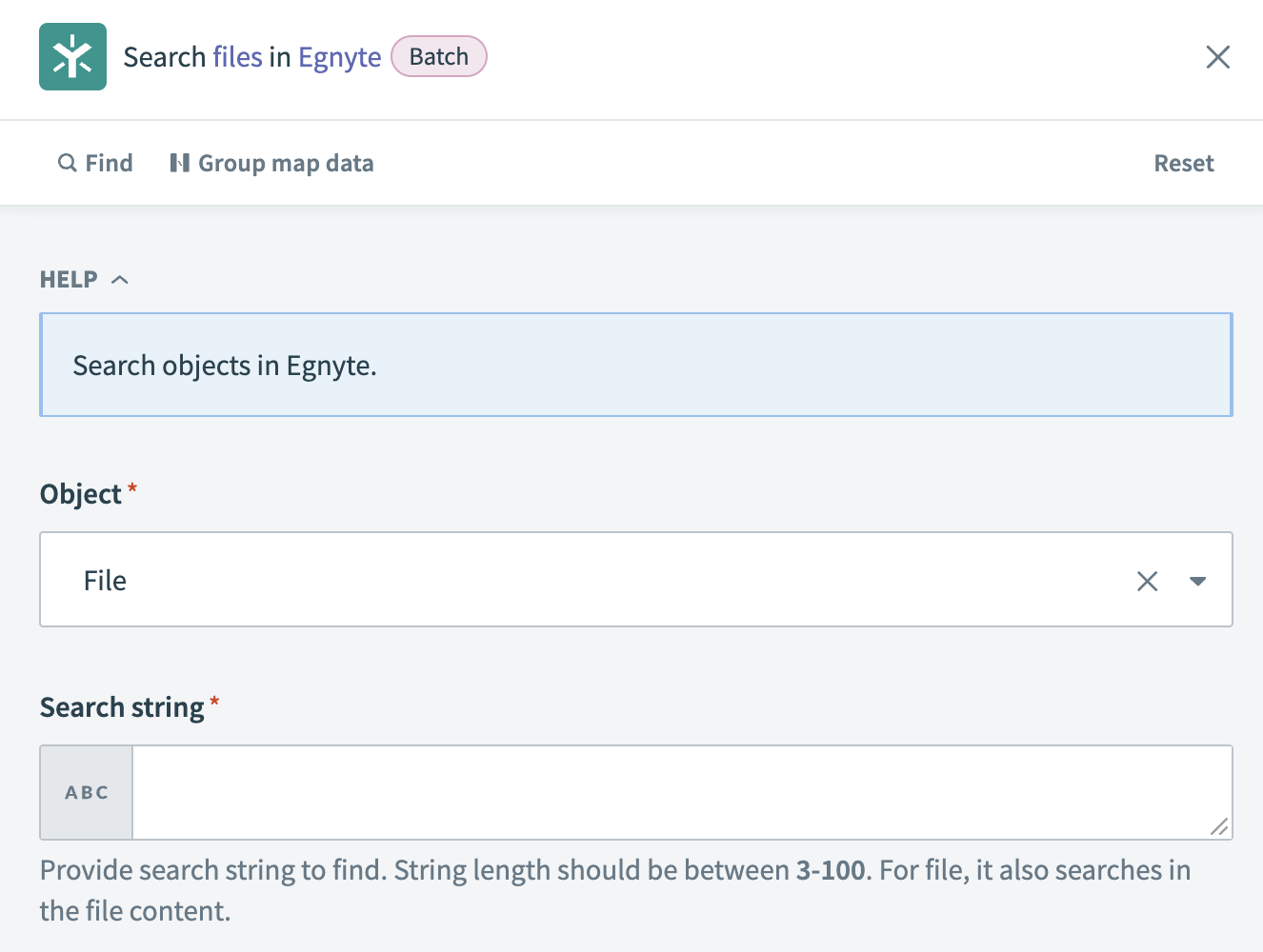Viewport: 1263px width, 952px height.
Task: Click the dropdown caret next to File
Action: [1198, 580]
